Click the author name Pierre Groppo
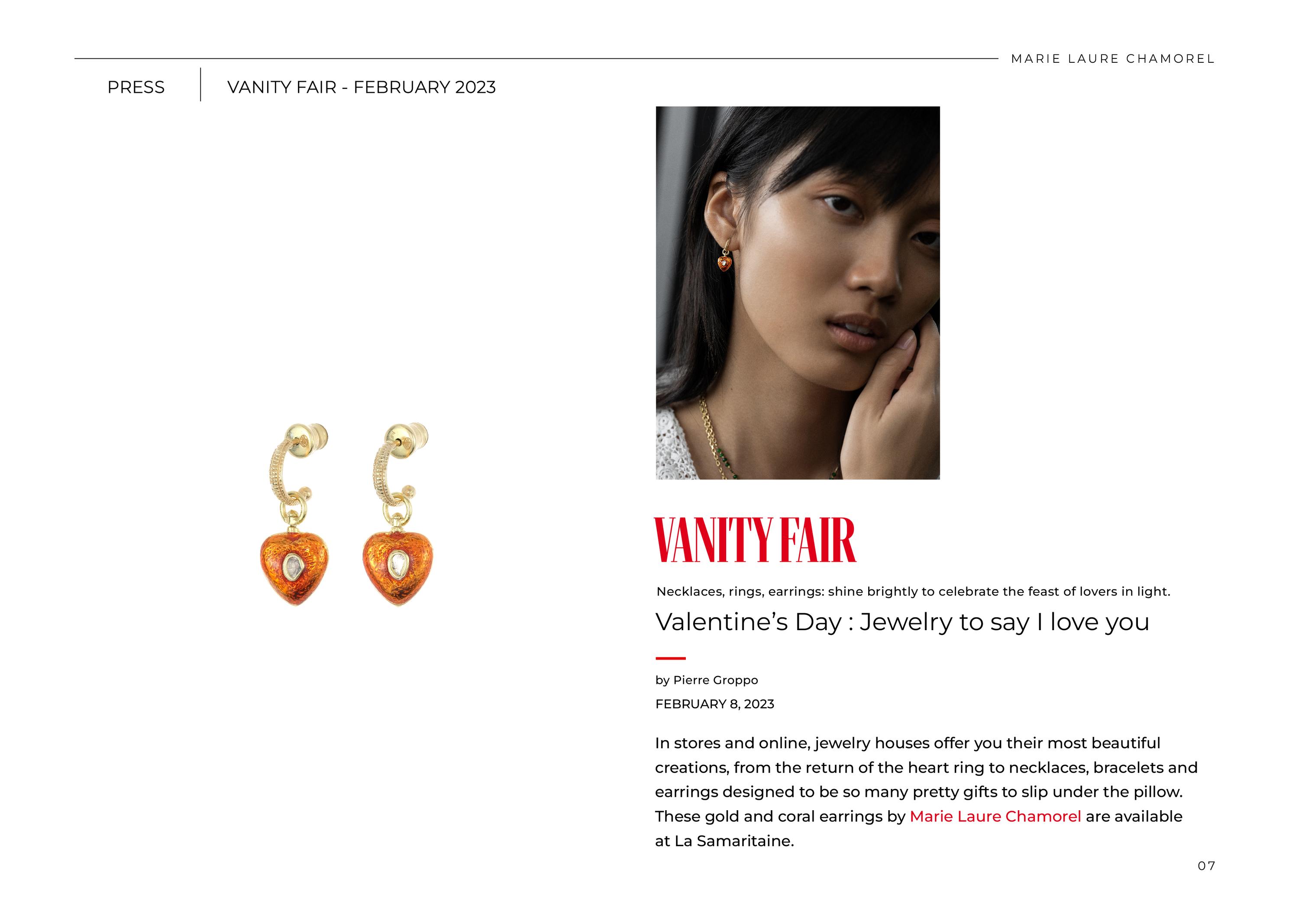The width and height of the screenshot is (1299, 924). coord(715,680)
